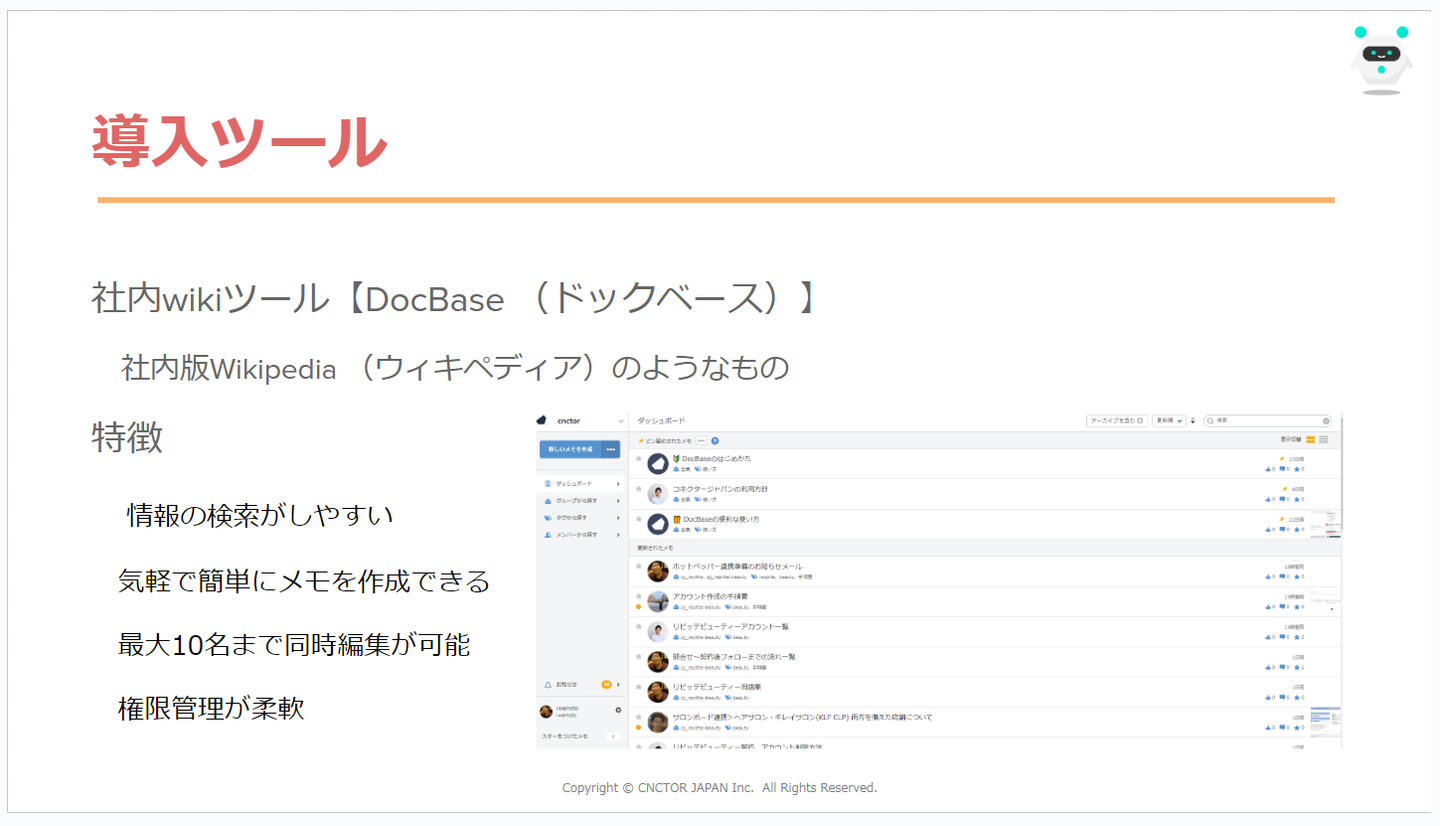Star the DocBaseの便利な使い方 memo
This screenshot has height=826, width=1440.
pos(639,519)
